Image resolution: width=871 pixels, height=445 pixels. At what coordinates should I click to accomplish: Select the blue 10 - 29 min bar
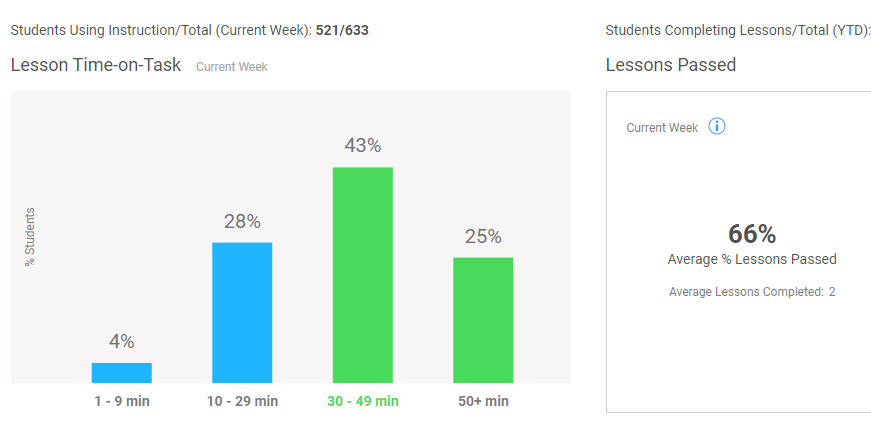click(242, 312)
